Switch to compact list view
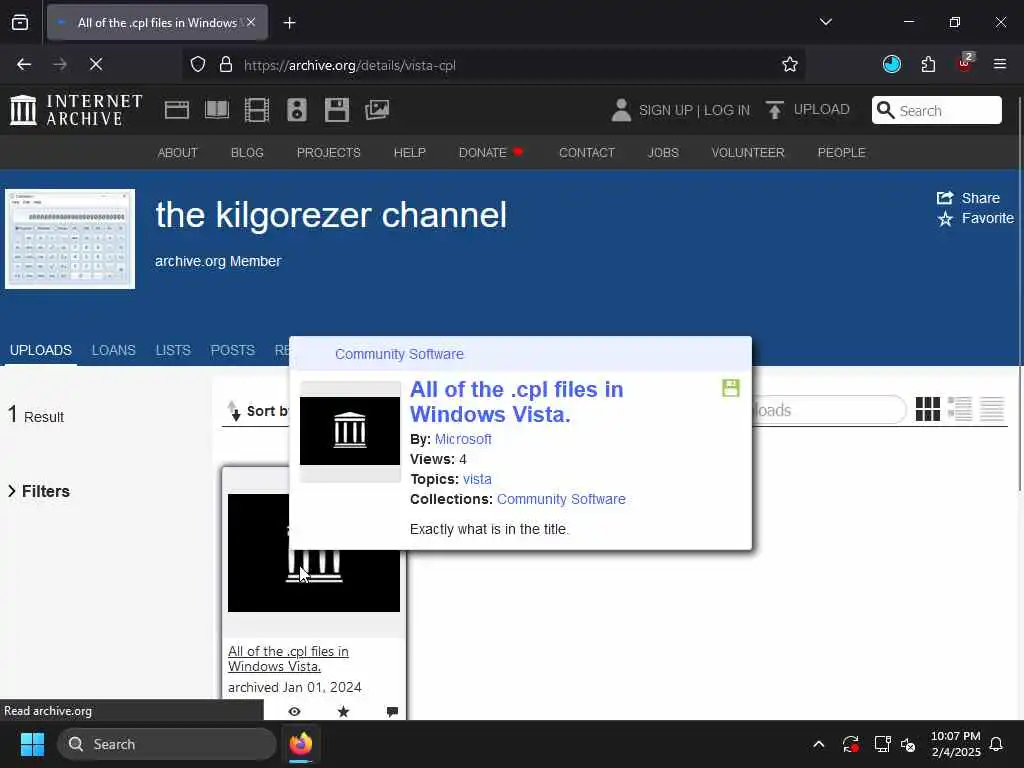 click(x=991, y=409)
